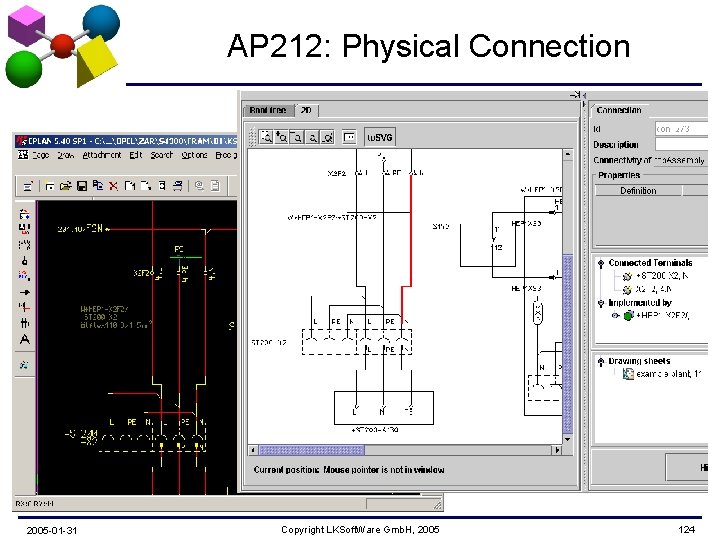The image size is (720, 540).
Task: Open the Edit menu in EPLAN
Action: (x=136, y=155)
